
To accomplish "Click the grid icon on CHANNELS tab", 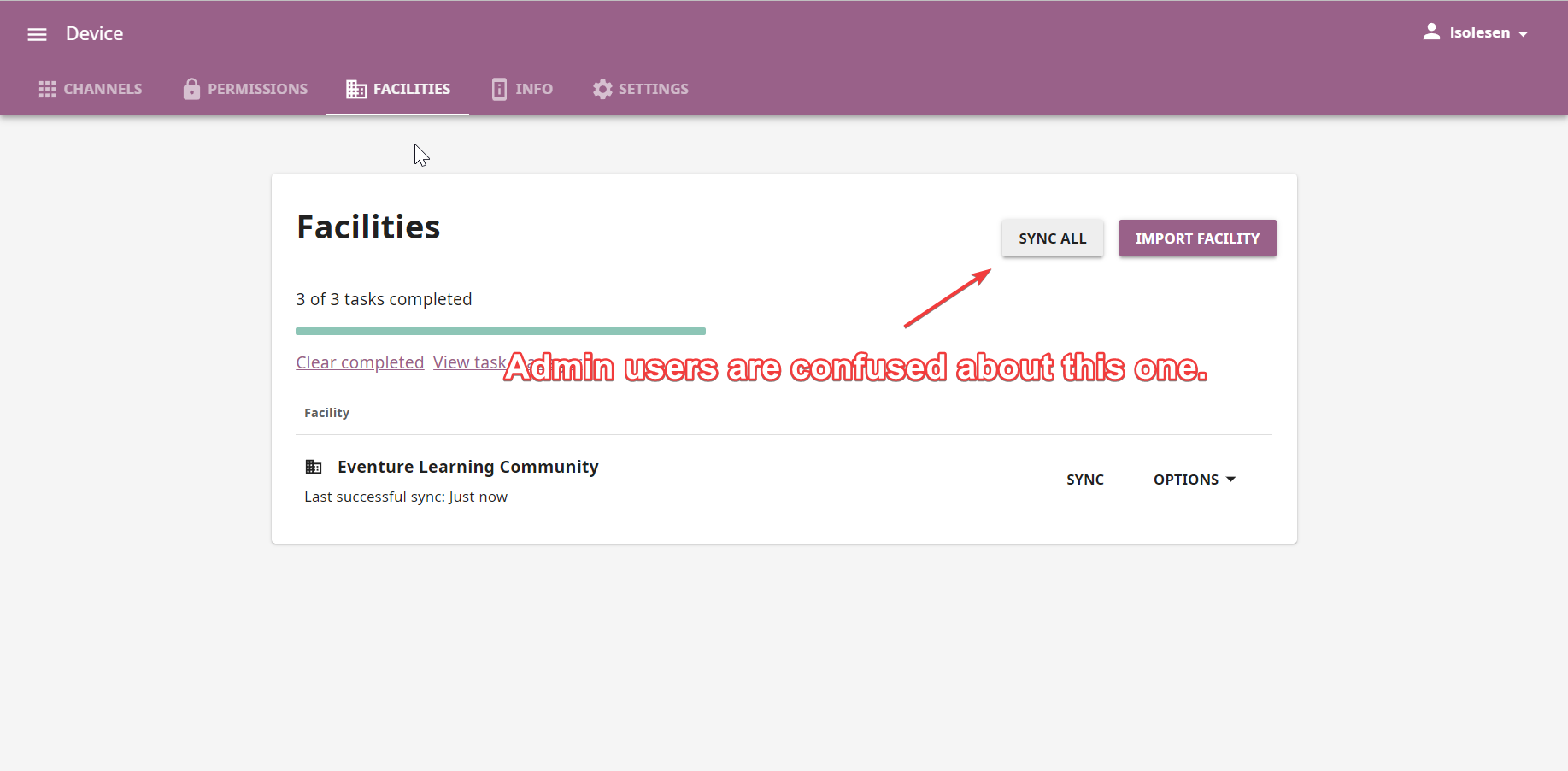I will (47, 89).
